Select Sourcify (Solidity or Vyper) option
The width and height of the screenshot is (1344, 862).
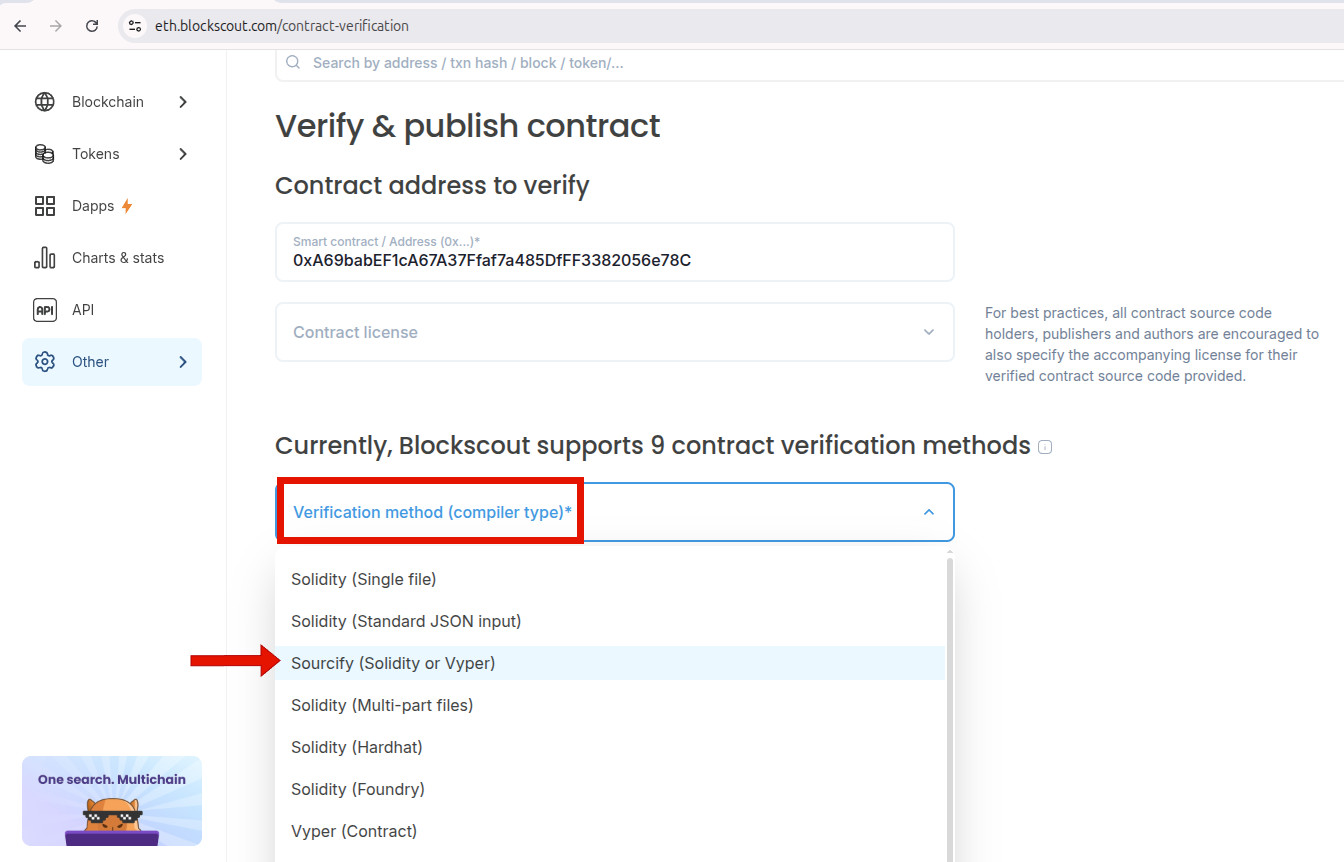point(610,663)
